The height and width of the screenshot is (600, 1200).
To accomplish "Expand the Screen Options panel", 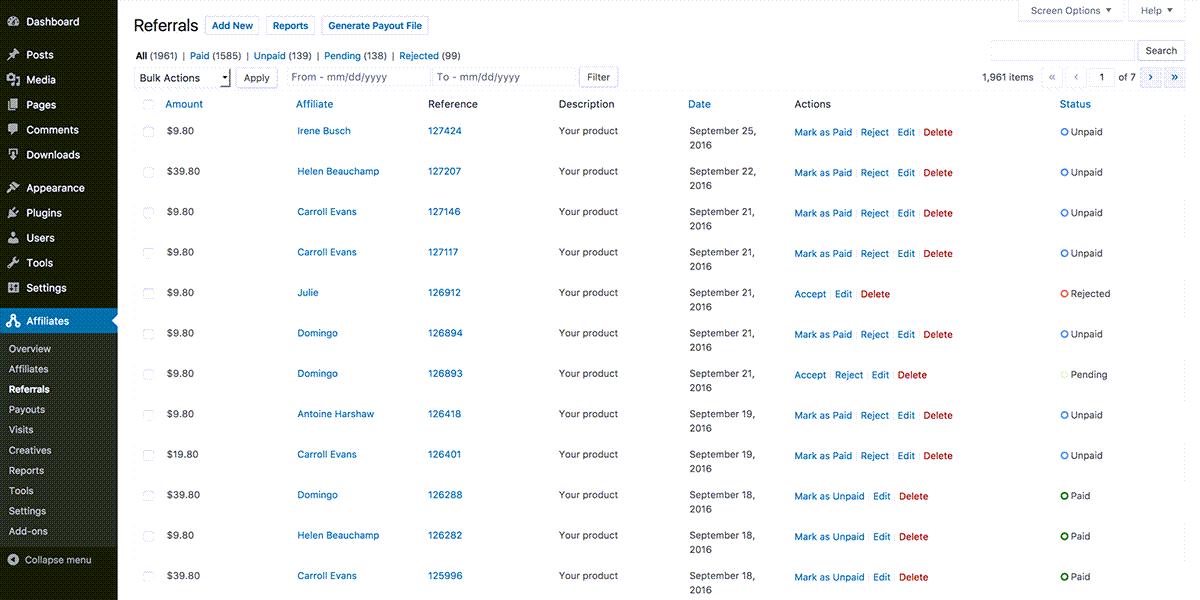I will click(x=1071, y=11).
